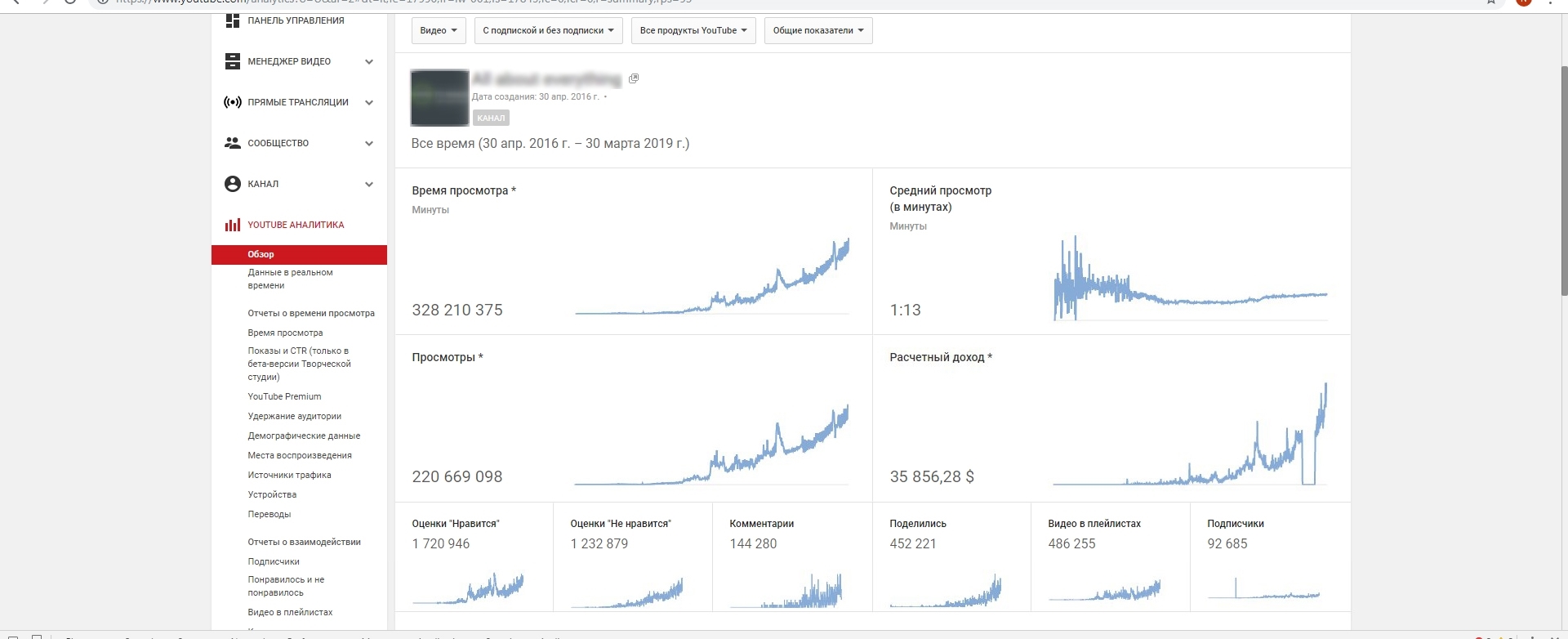Viewport: 1568px width, 639px height.
Task: Click the YouTube Analytics bar chart icon
Action: [233, 225]
